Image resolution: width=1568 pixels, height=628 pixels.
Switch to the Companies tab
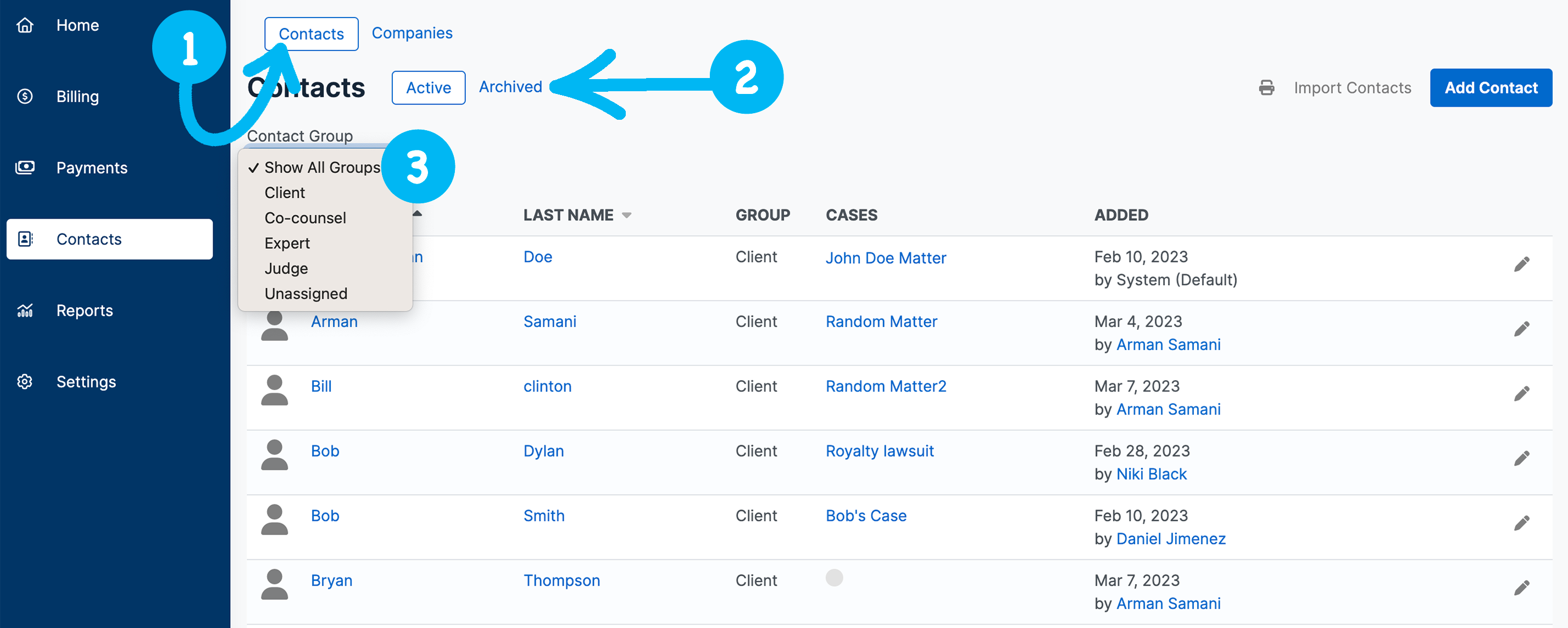coord(412,33)
